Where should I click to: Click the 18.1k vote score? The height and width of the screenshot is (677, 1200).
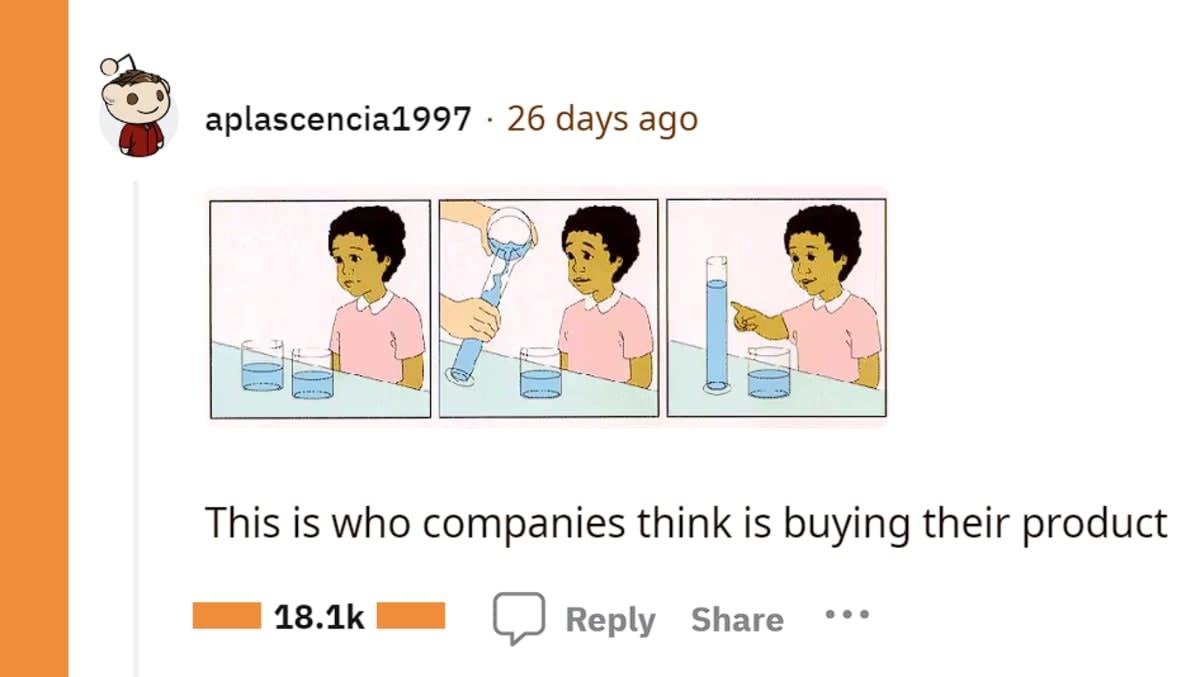pos(319,617)
